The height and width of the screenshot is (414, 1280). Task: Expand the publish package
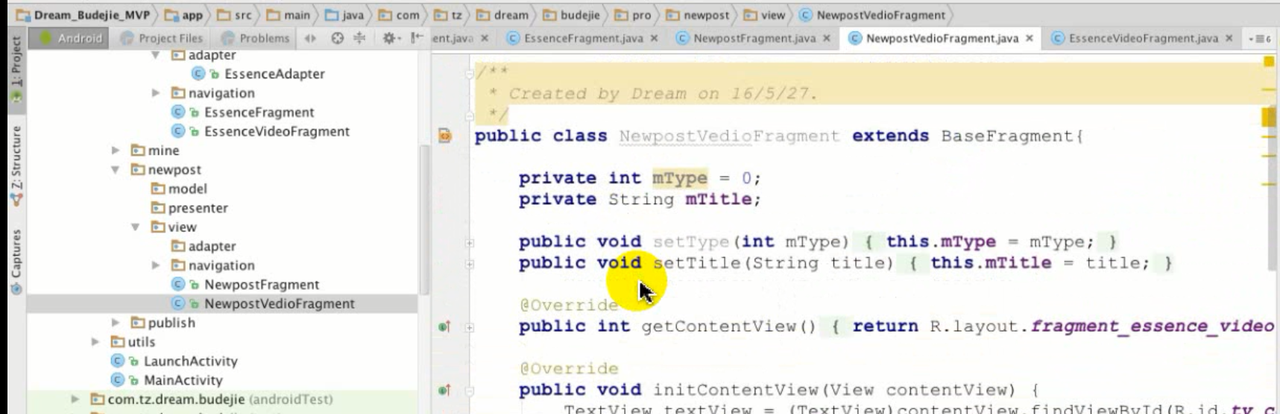(x=117, y=322)
